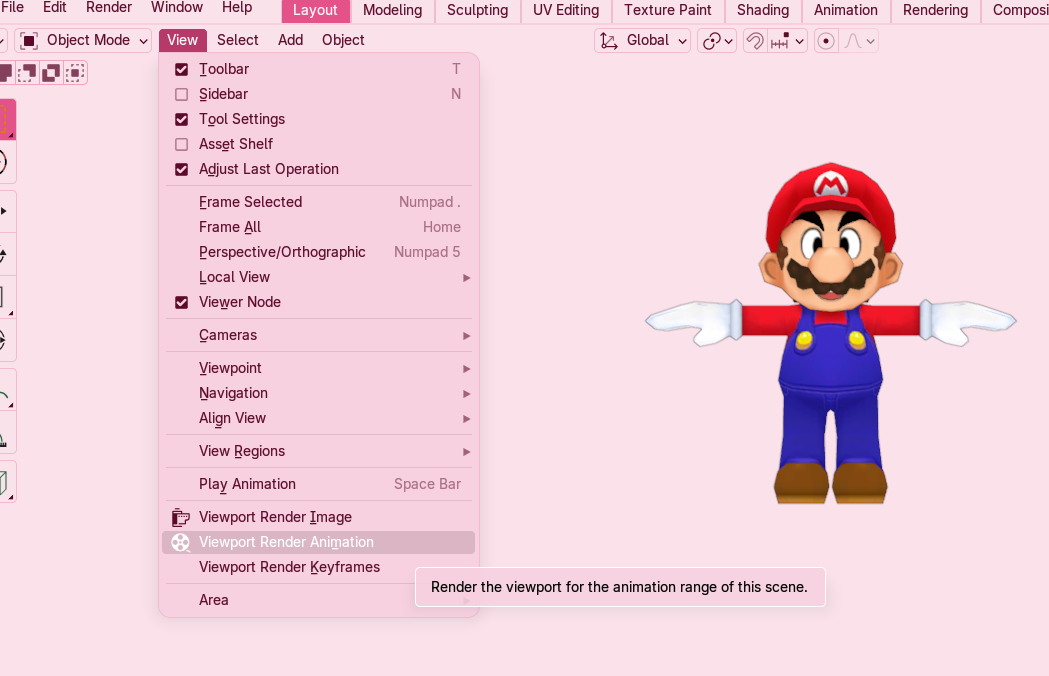
Task: Switch to the Rendering workspace tab
Action: pos(935,11)
